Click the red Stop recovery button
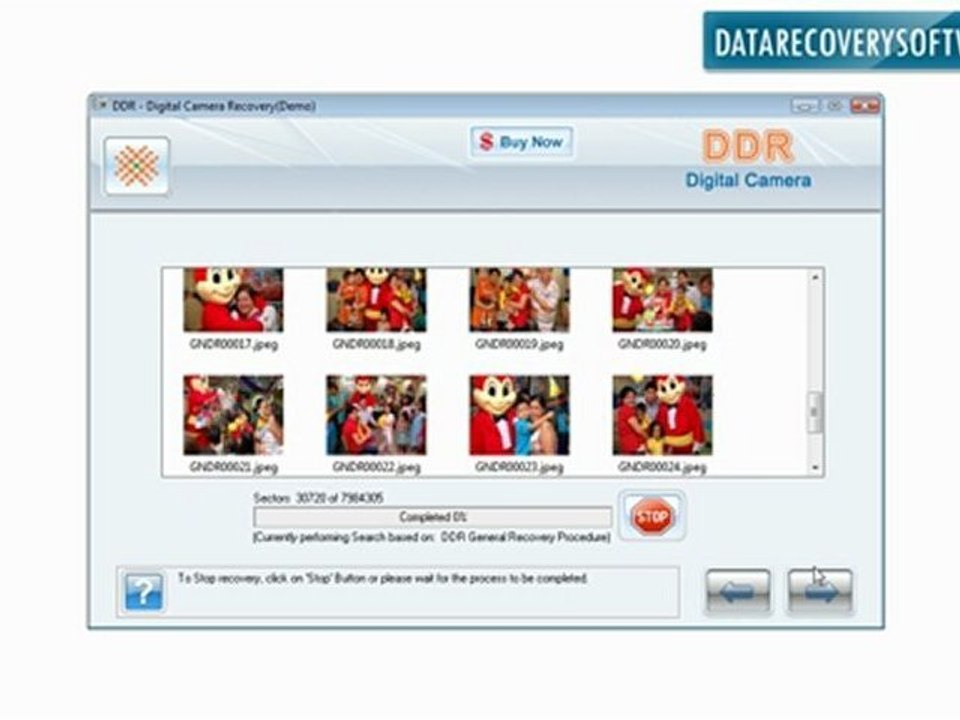 click(x=652, y=516)
